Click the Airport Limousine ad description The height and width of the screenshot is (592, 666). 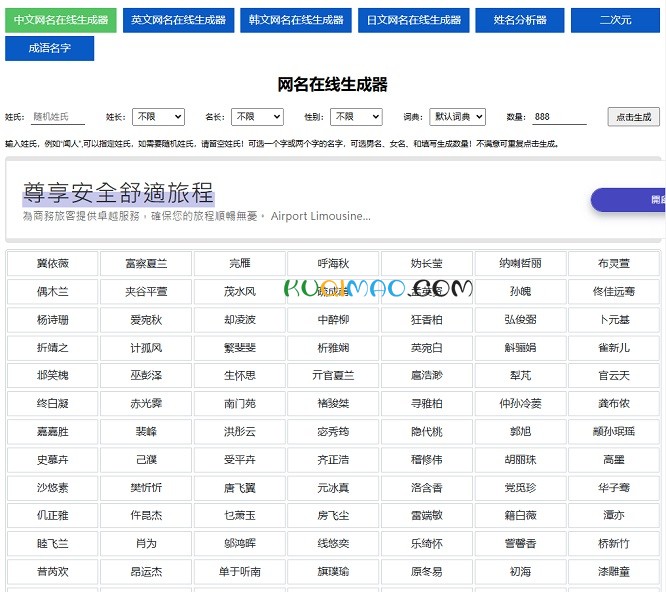196,216
